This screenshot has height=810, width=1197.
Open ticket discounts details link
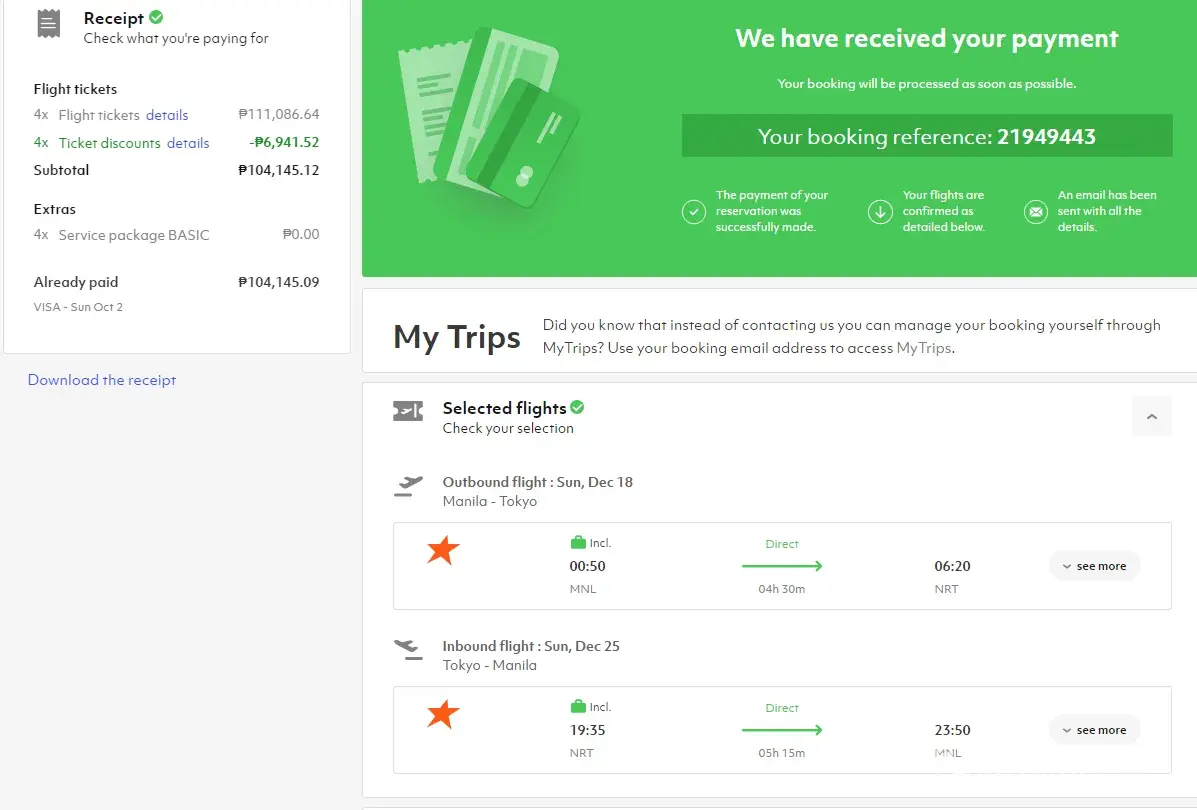(188, 143)
